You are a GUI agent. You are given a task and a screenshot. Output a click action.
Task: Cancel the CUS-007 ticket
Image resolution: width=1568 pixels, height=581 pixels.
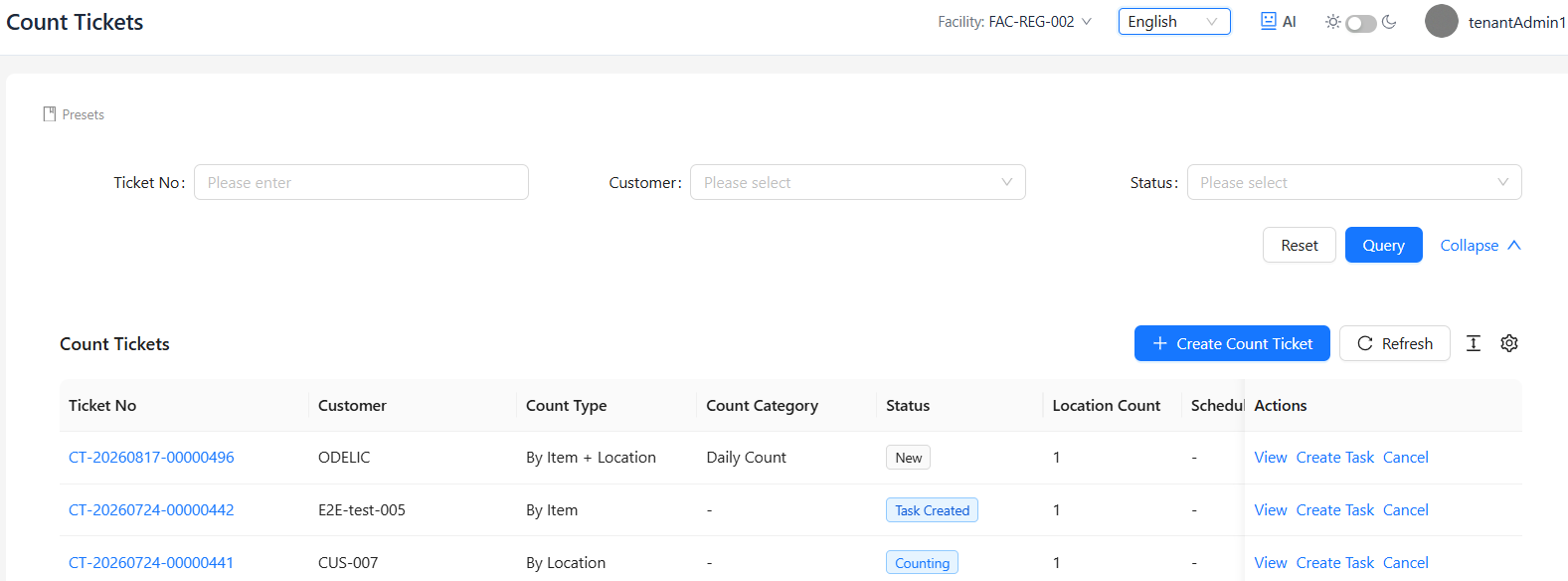tap(1406, 563)
